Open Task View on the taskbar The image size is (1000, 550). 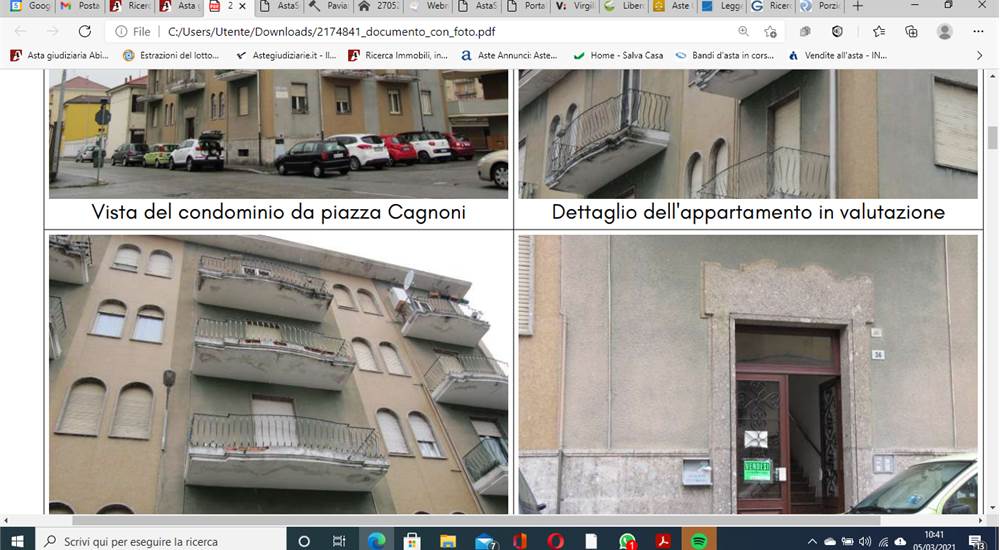339,541
